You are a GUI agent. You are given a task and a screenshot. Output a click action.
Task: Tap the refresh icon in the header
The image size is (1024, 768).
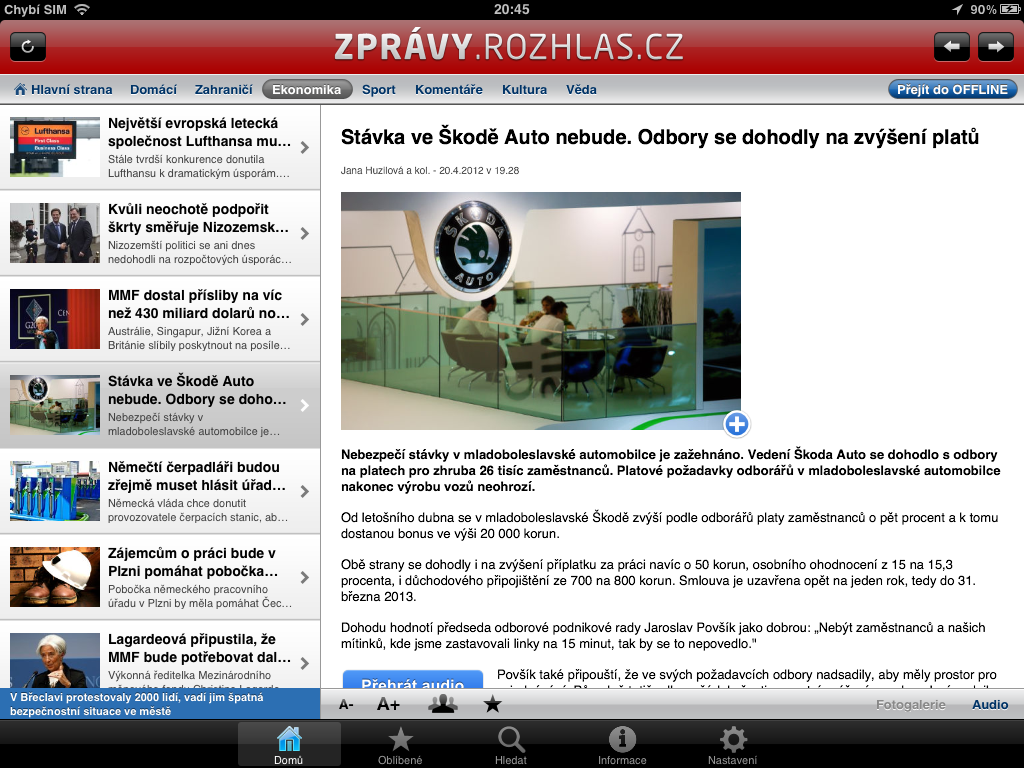(x=28, y=46)
